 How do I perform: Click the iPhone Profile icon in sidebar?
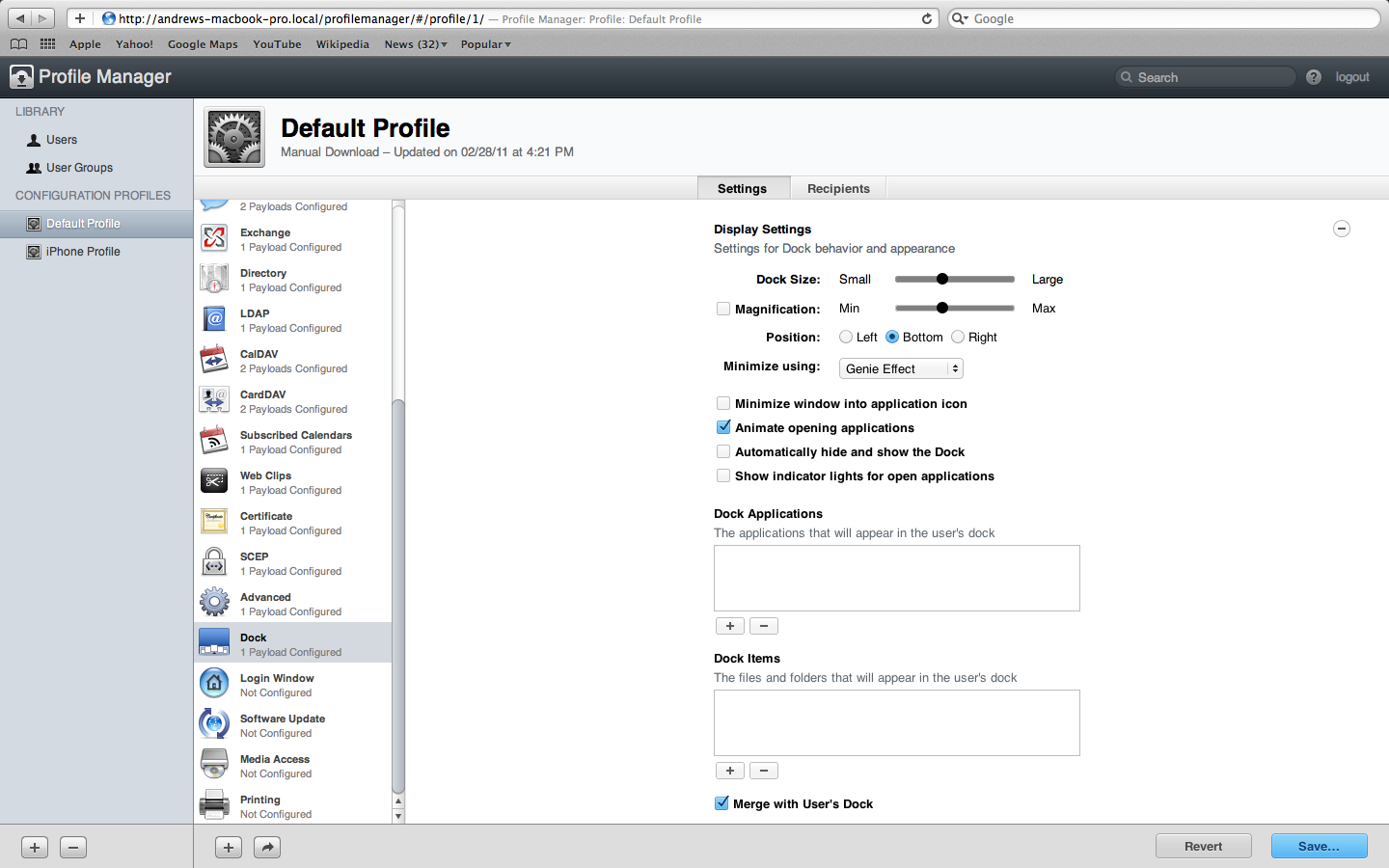coord(34,252)
